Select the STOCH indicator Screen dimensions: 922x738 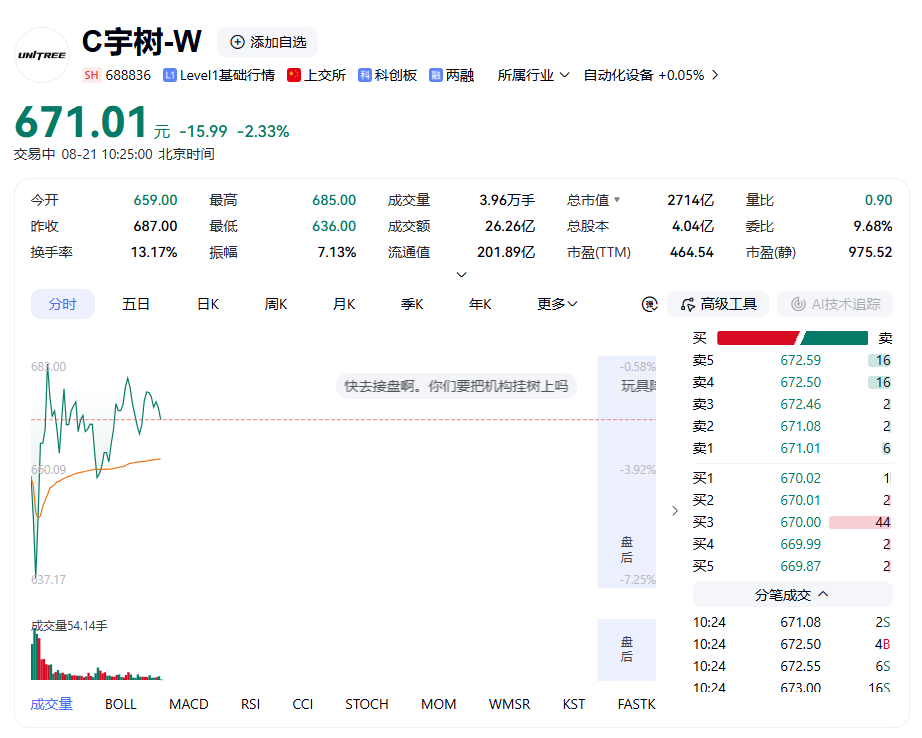[367, 704]
